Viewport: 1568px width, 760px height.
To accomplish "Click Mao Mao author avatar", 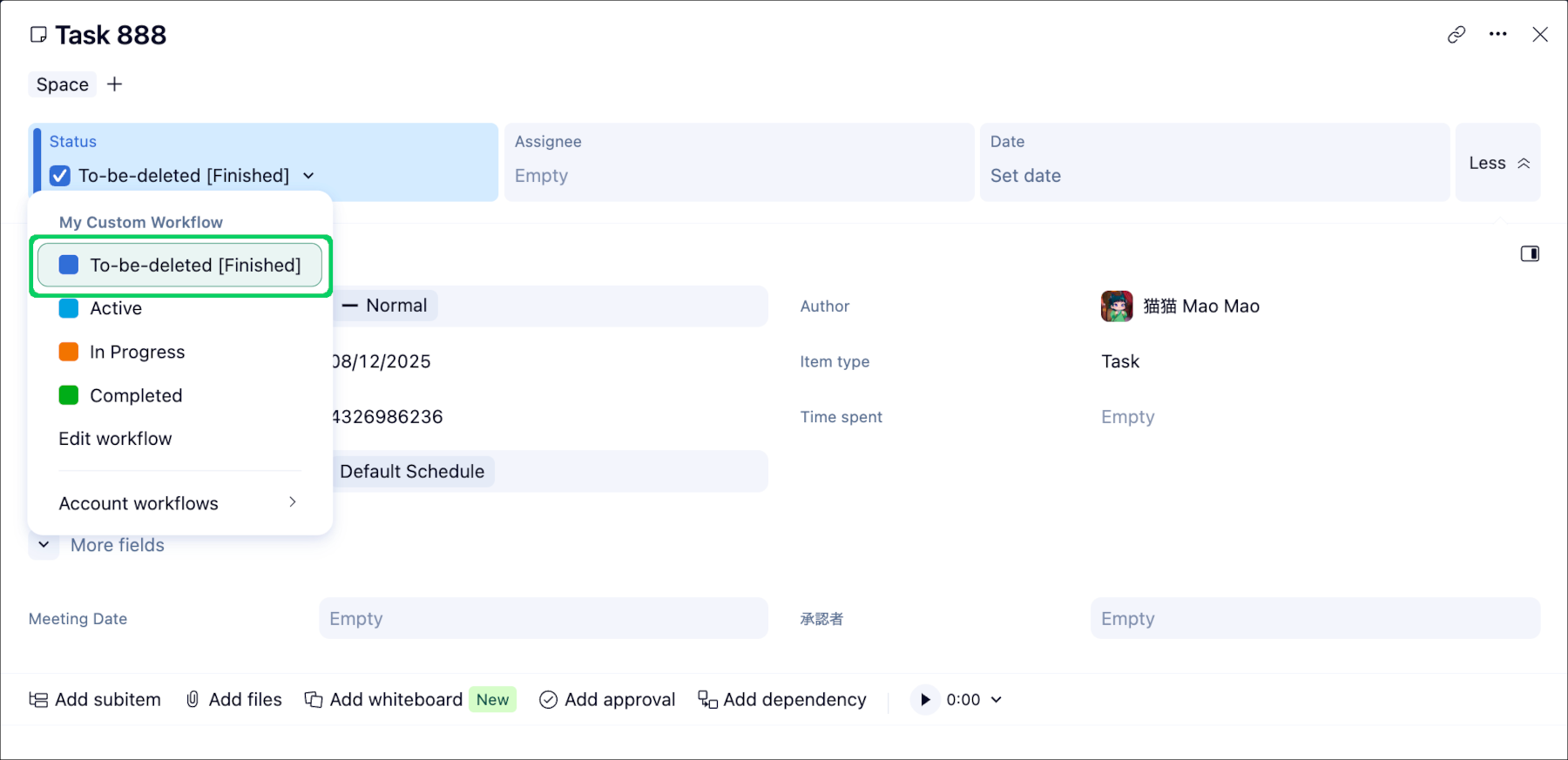I will [x=1117, y=306].
